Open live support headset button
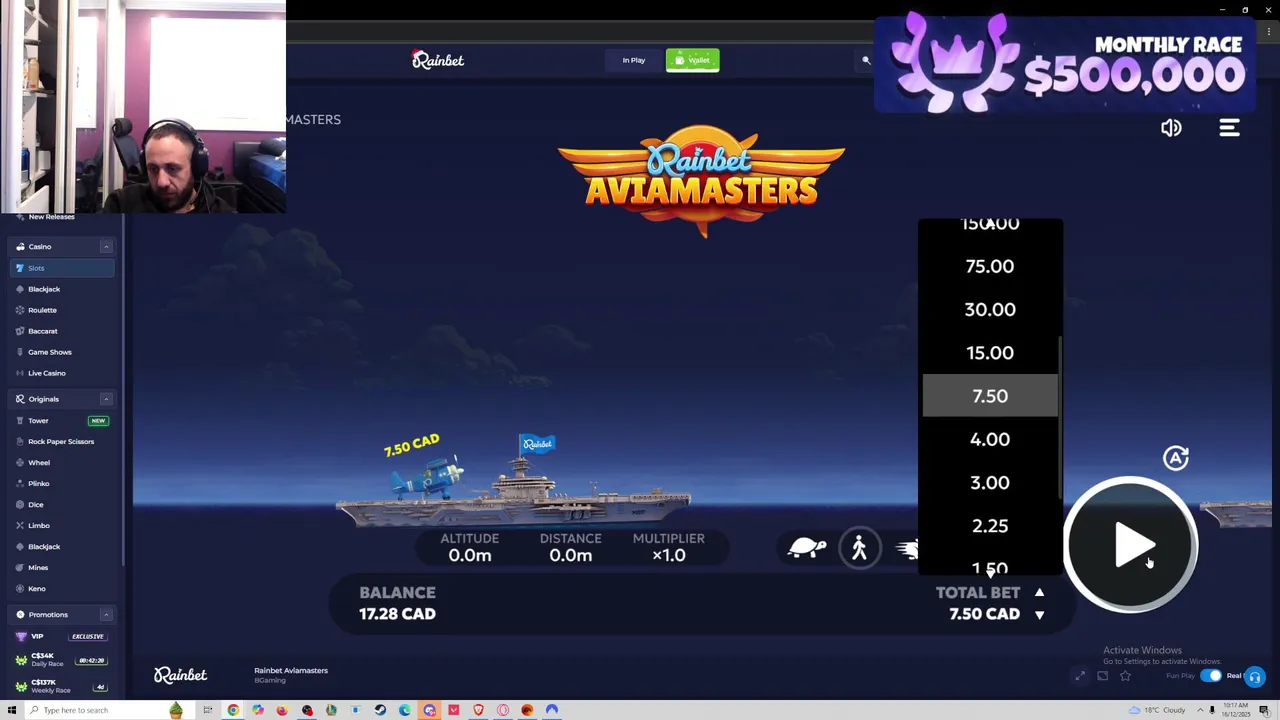Viewport: 1280px width, 720px height. (1255, 677)
